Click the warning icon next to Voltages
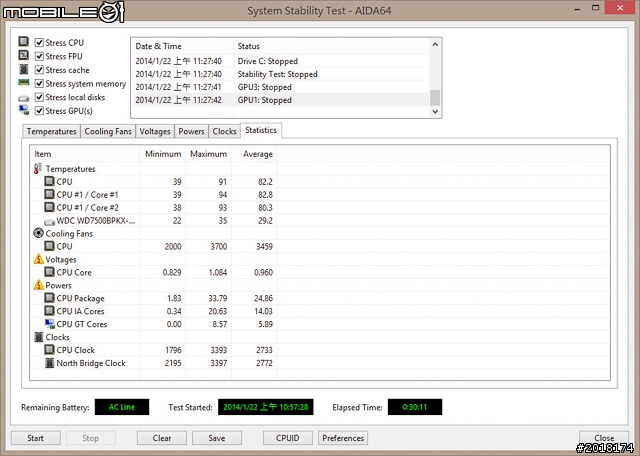This screenshot has width=640, height=456. pyautogui.click(x=38, y=259)
